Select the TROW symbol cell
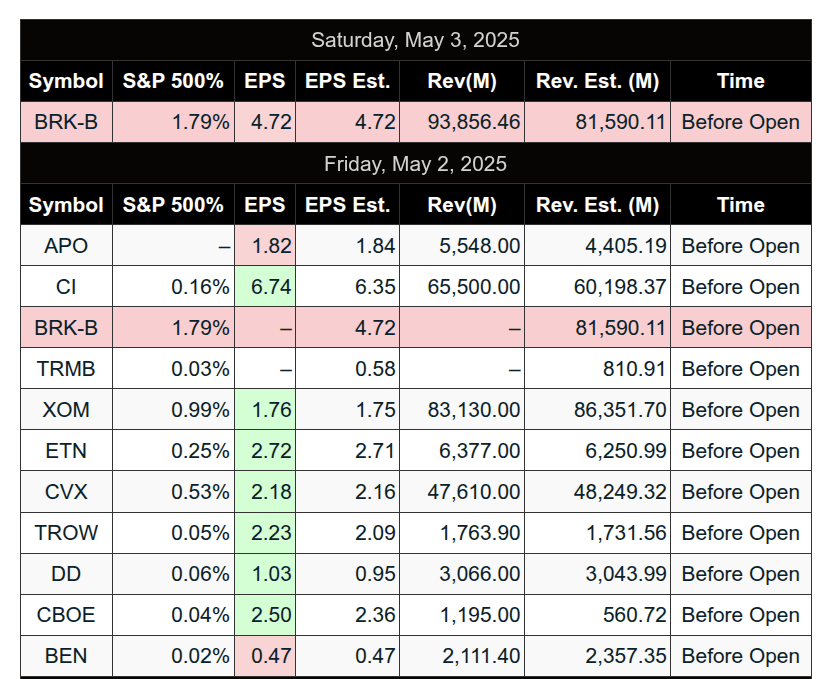This screenshot has width=833, height=679. [x=66, y=533]
